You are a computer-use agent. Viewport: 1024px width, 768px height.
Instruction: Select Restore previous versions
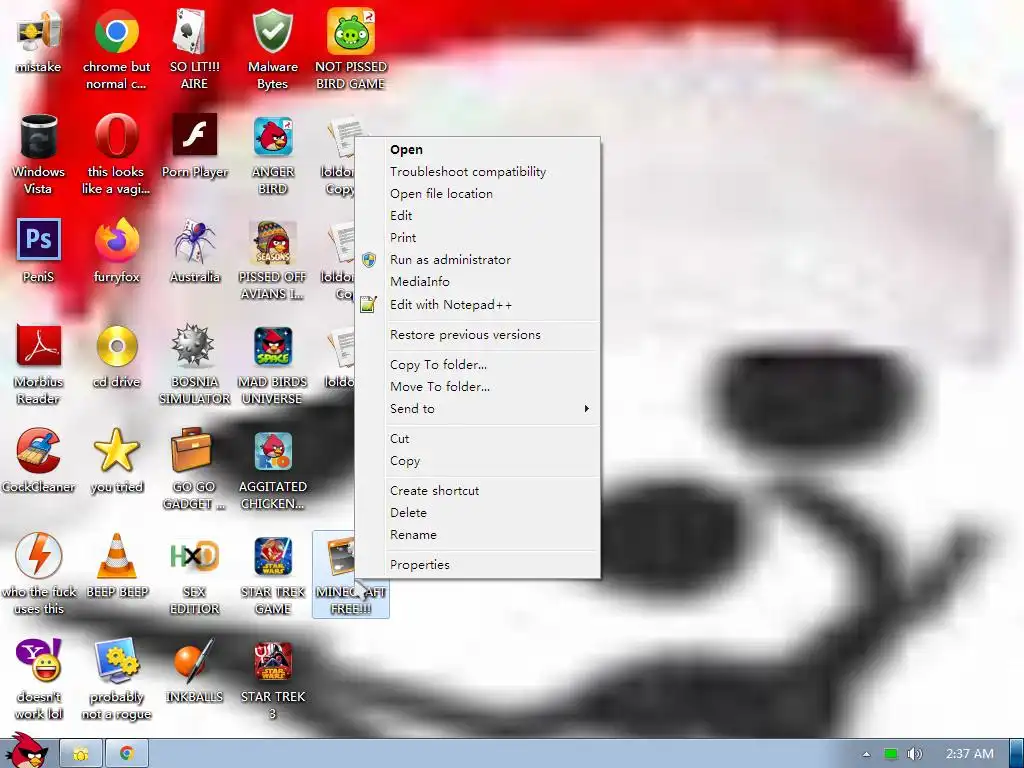[x=478, y=335]
